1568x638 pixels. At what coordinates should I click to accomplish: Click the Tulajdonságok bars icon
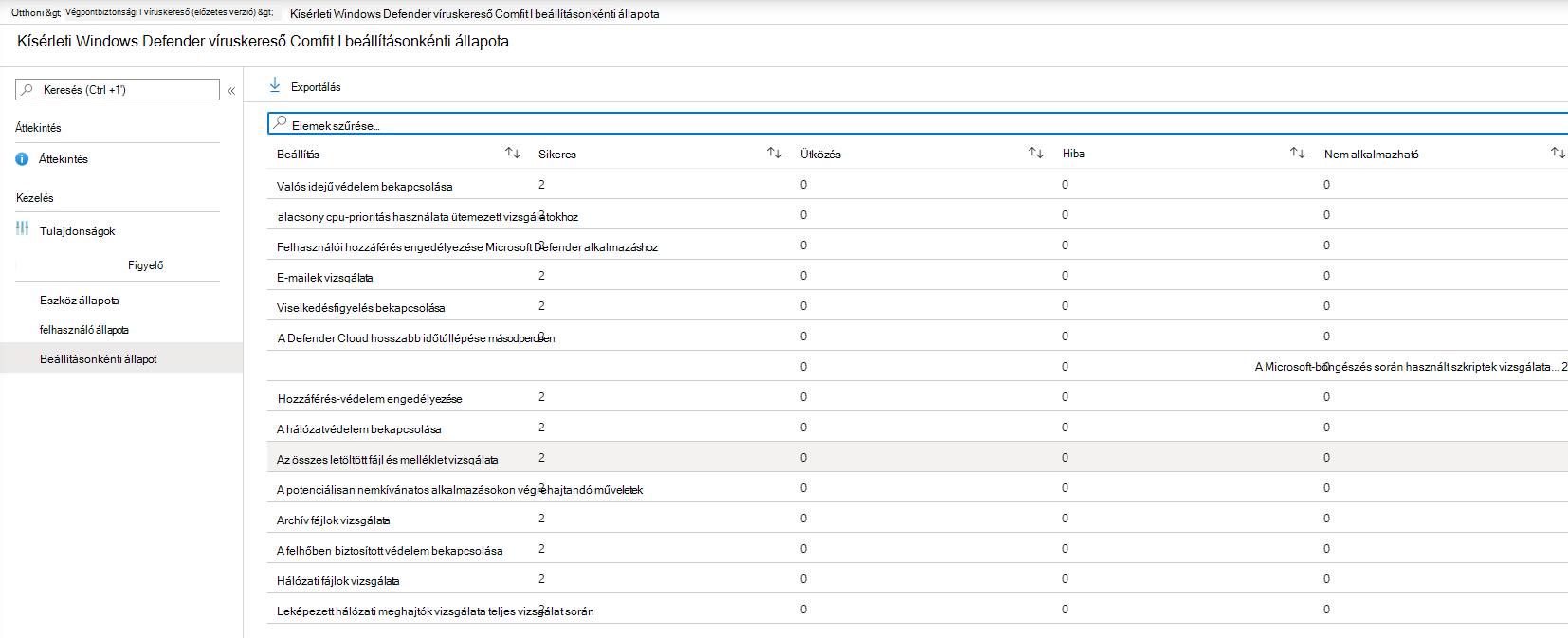click(22, 228)
